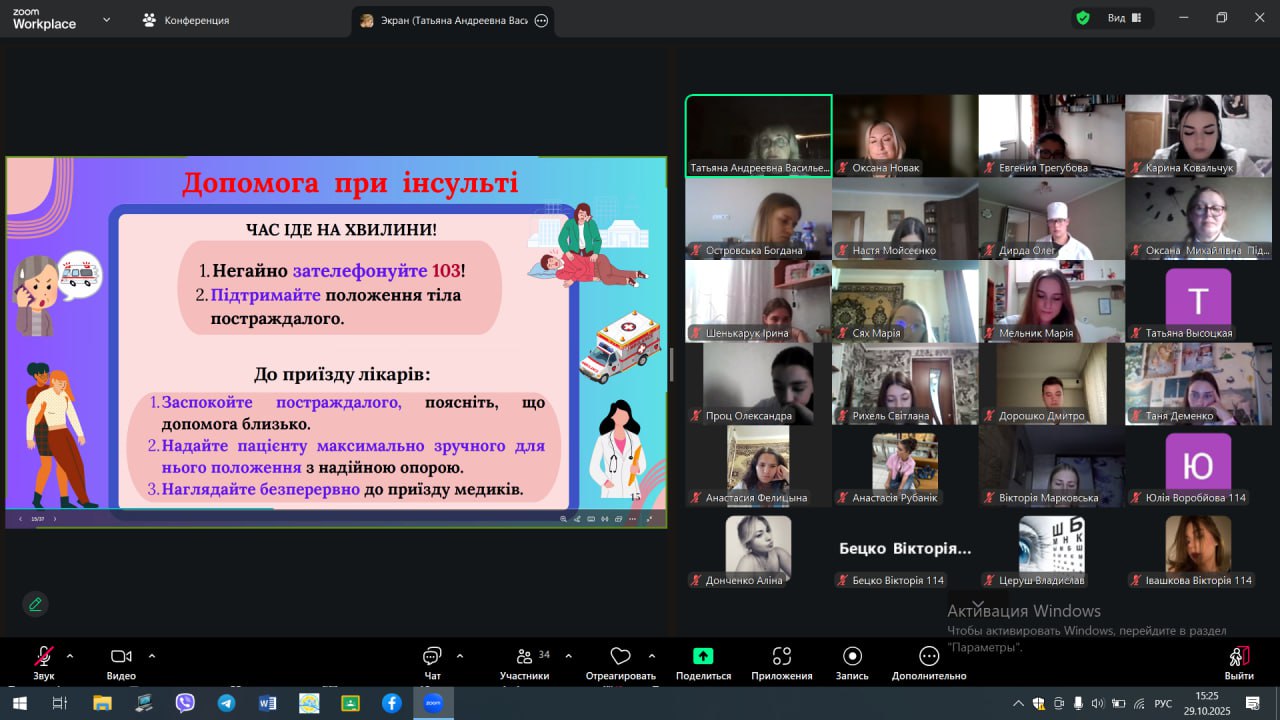The image size is (1280, 720).
Task: Expand video options arrow next to Видео
Action: (x=152, y=656)
